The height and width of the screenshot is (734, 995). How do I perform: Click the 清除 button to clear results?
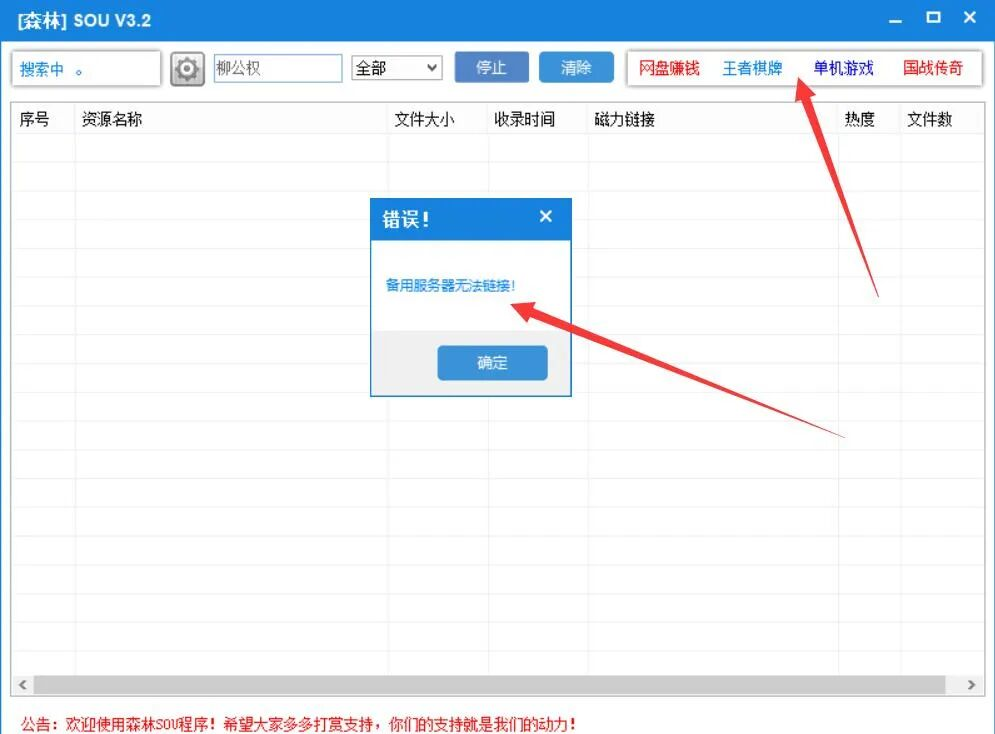pos(576,67)
